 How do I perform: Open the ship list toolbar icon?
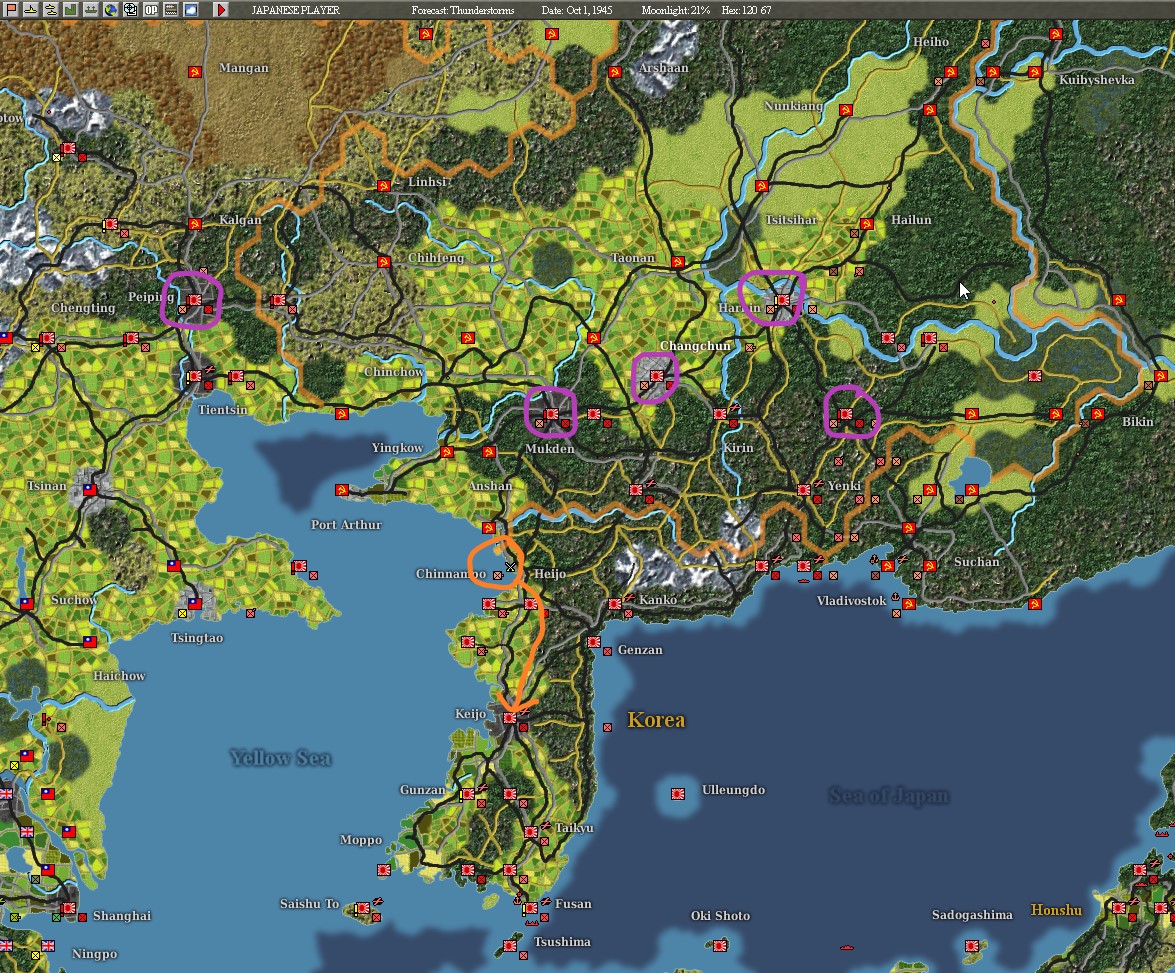[31, 10]
